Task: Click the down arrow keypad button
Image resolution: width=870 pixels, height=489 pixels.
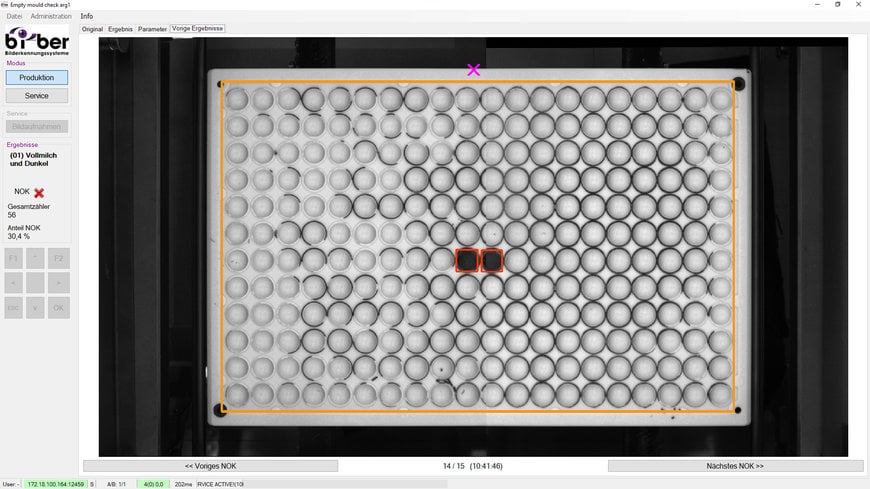Action: [35, 308]
